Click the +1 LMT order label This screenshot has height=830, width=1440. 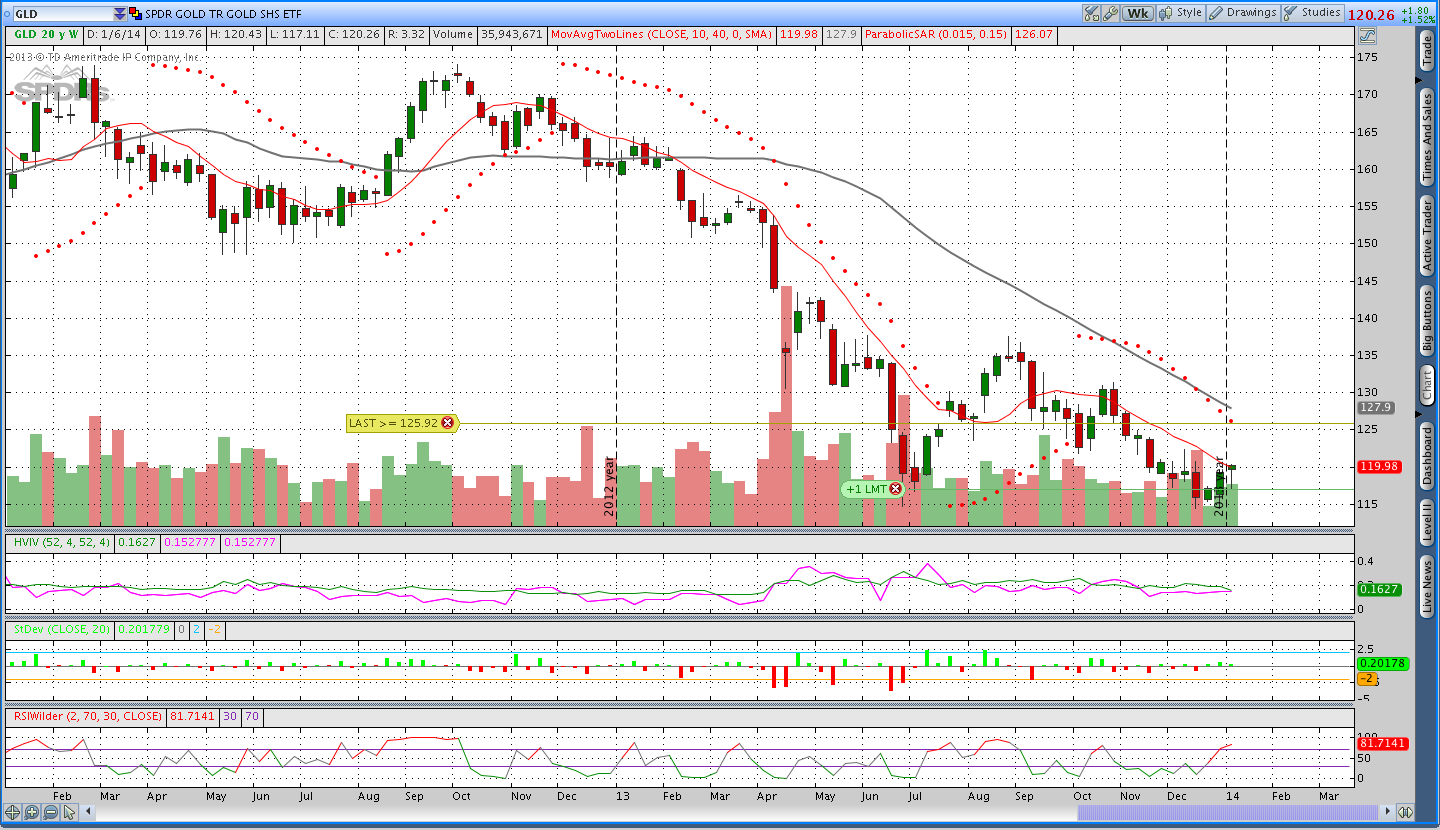(x=866, y=489)
